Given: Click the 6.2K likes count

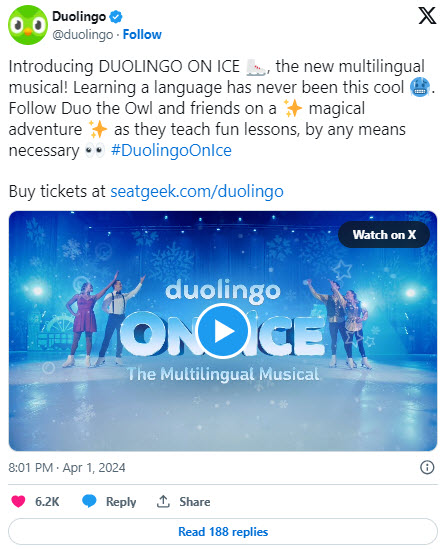Looking at the screenshot, I should (x=47, y=501).
